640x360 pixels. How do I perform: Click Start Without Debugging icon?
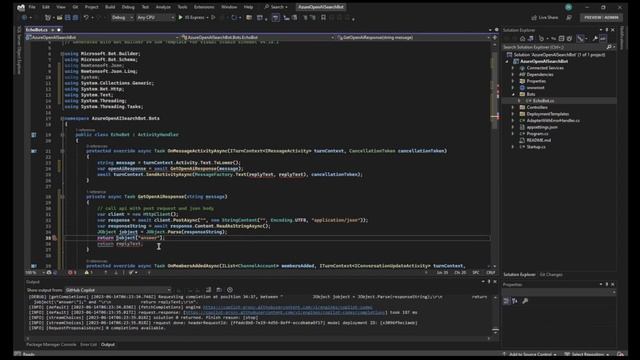click(x=213, y=18)
